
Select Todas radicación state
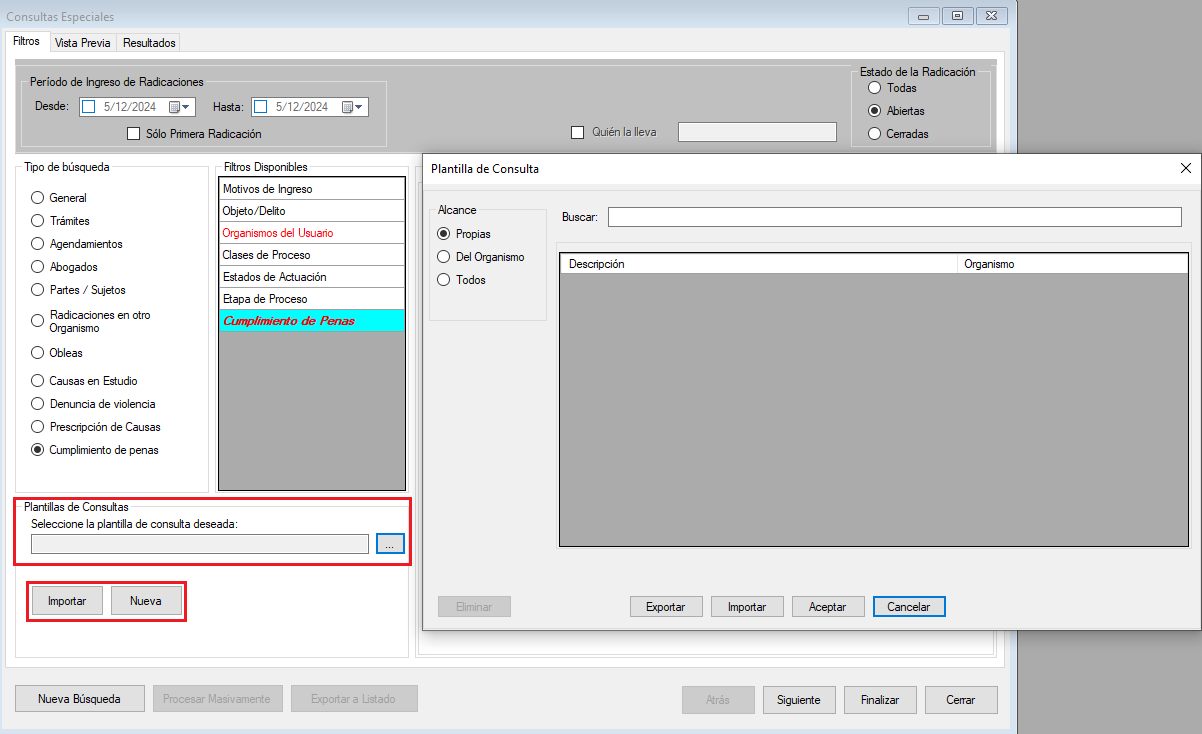pos(875,88)
